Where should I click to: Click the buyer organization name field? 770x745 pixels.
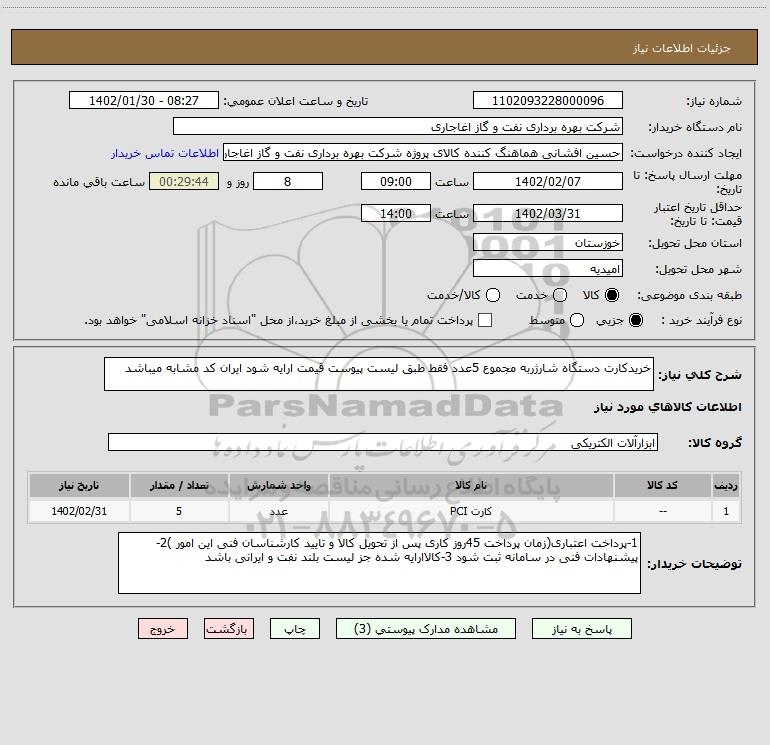coord(398,127)
